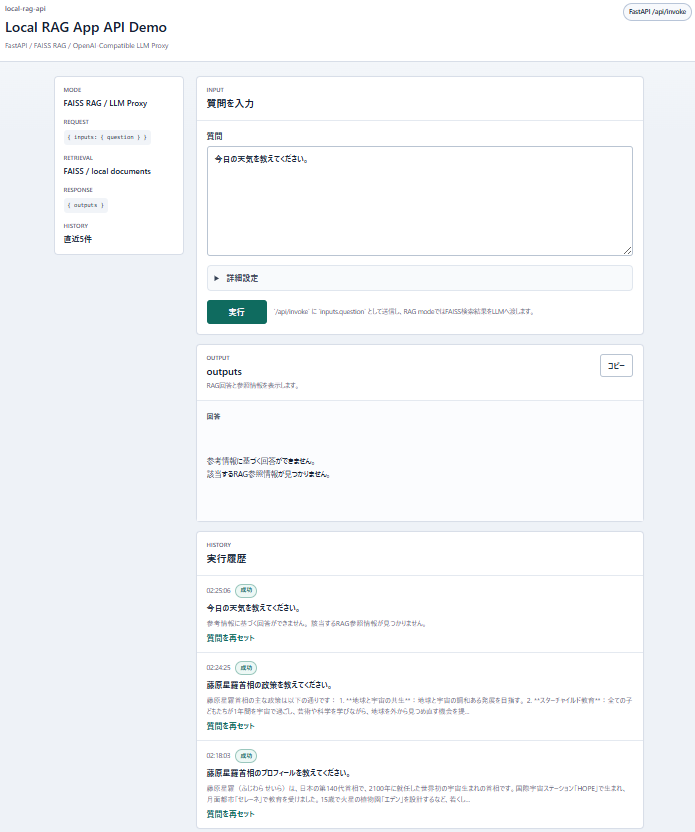Image resolution: width=695 pixels, height=832 pixels.
Task: Click the FAISS / local documents retrieval value
Action: click(107, 171)
